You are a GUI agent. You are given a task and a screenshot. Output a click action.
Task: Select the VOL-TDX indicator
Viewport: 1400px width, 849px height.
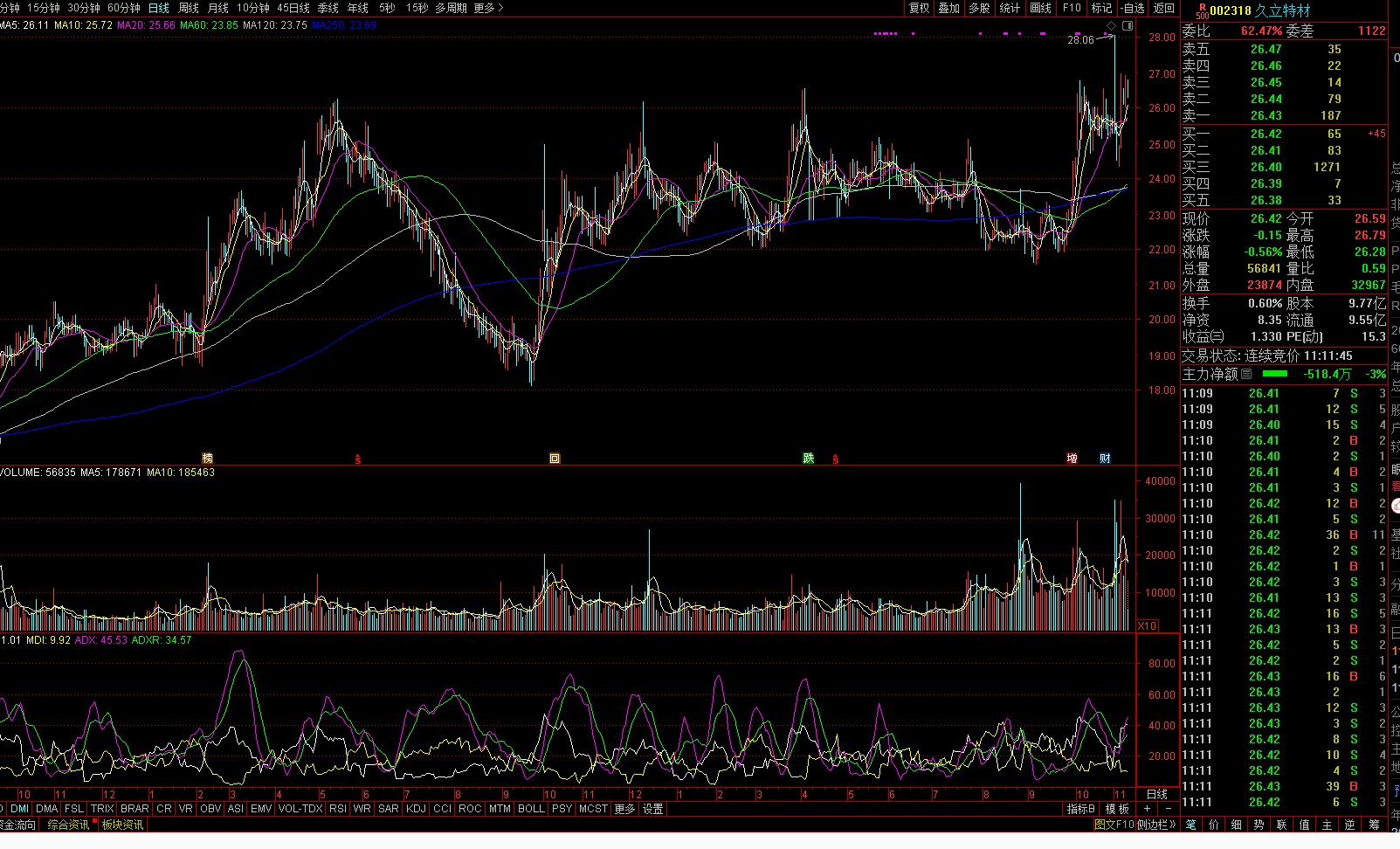(x=300, y=809)
